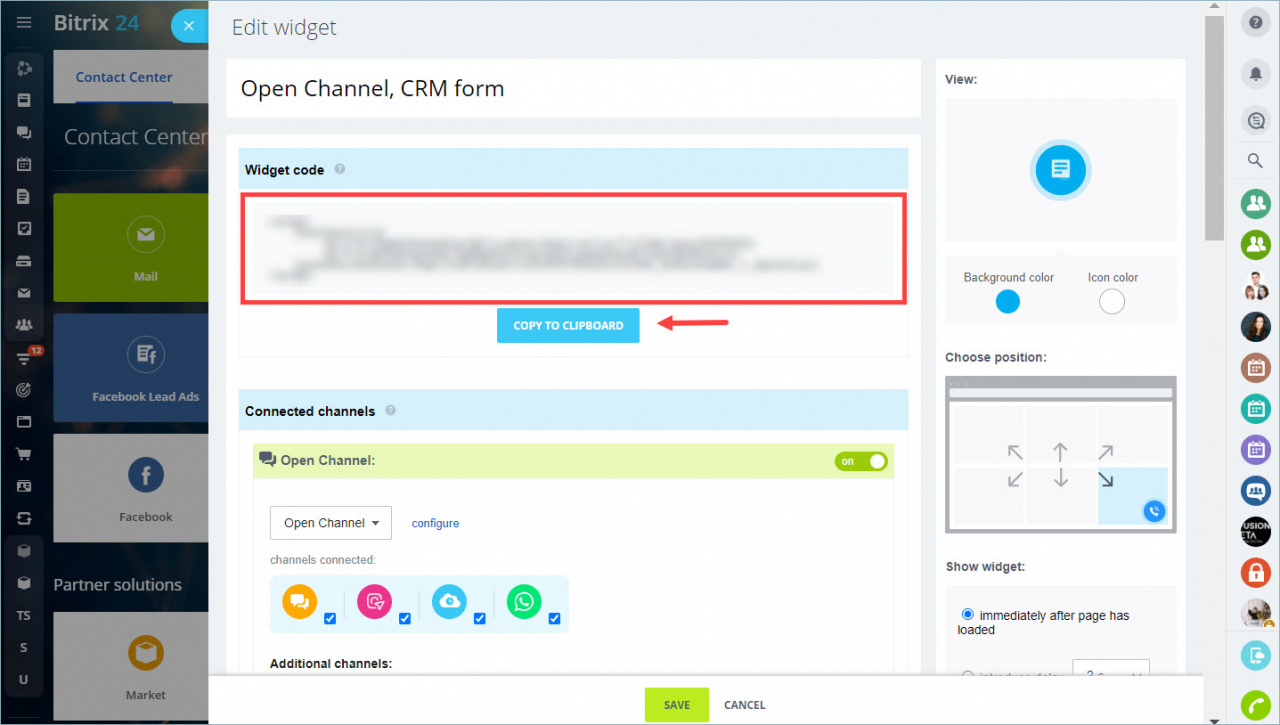Open the calendar icon in left sidebar
1280x725 pixels.
[24, 165]
